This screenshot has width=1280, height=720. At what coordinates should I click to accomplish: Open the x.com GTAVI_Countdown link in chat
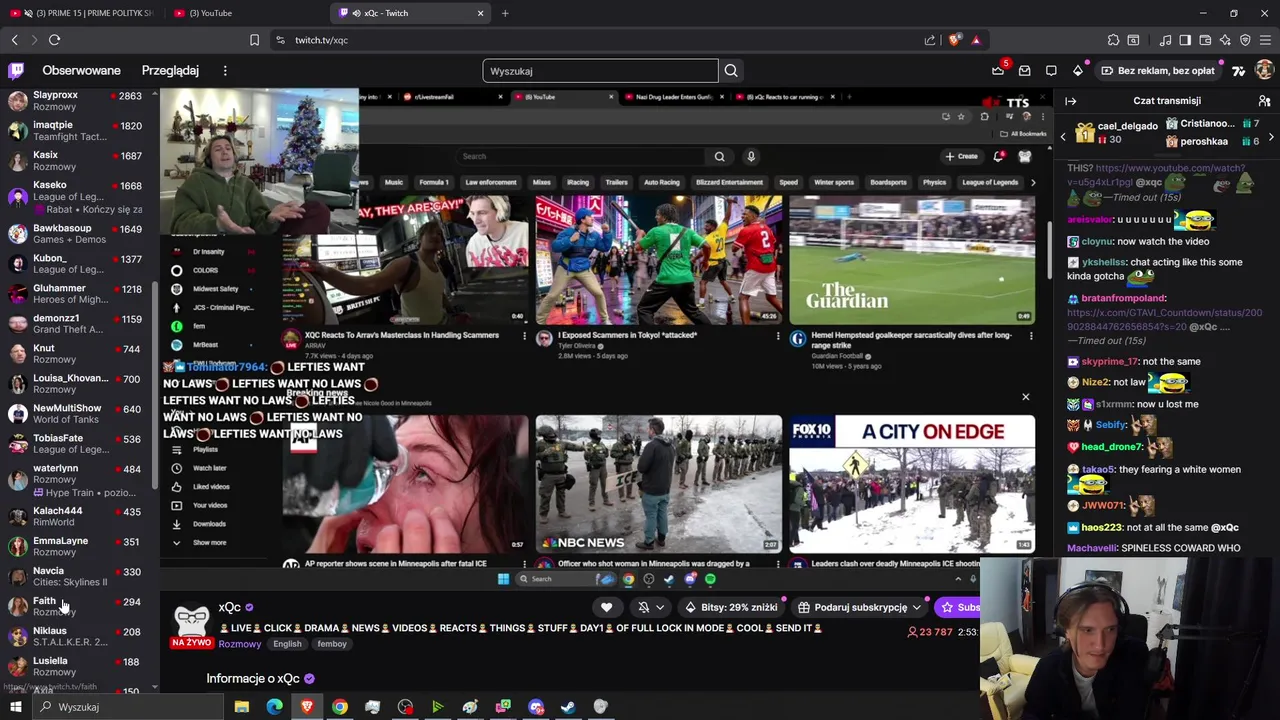point(1164,320)
